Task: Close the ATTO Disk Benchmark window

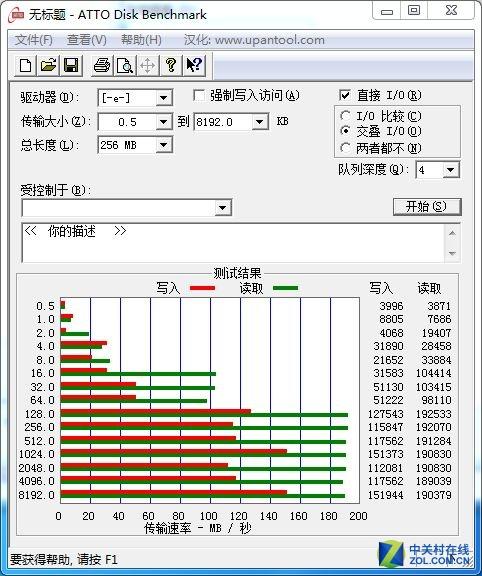Action: (x=451, y=11)
